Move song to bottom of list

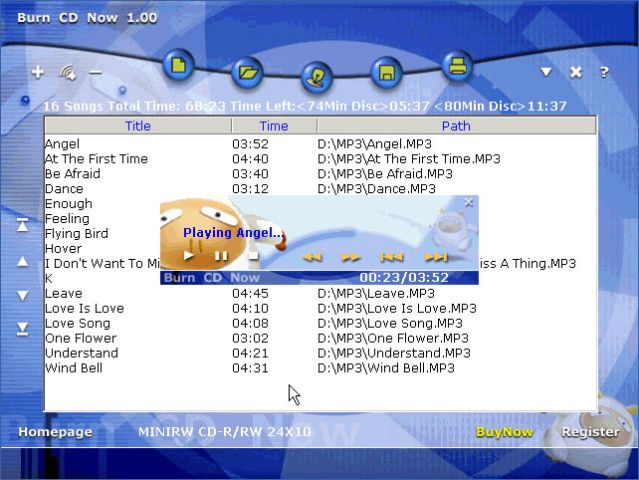[x=22, y=329]
